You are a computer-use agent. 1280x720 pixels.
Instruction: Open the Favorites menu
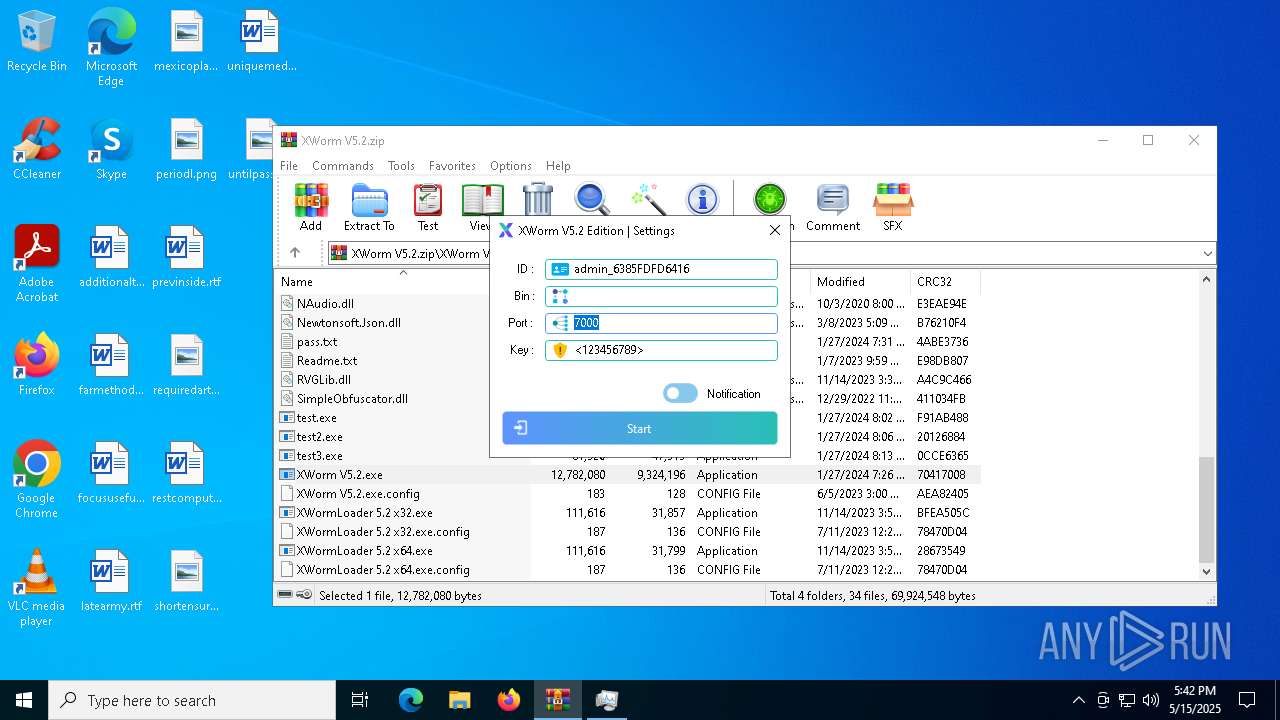[x=452, y=166]
